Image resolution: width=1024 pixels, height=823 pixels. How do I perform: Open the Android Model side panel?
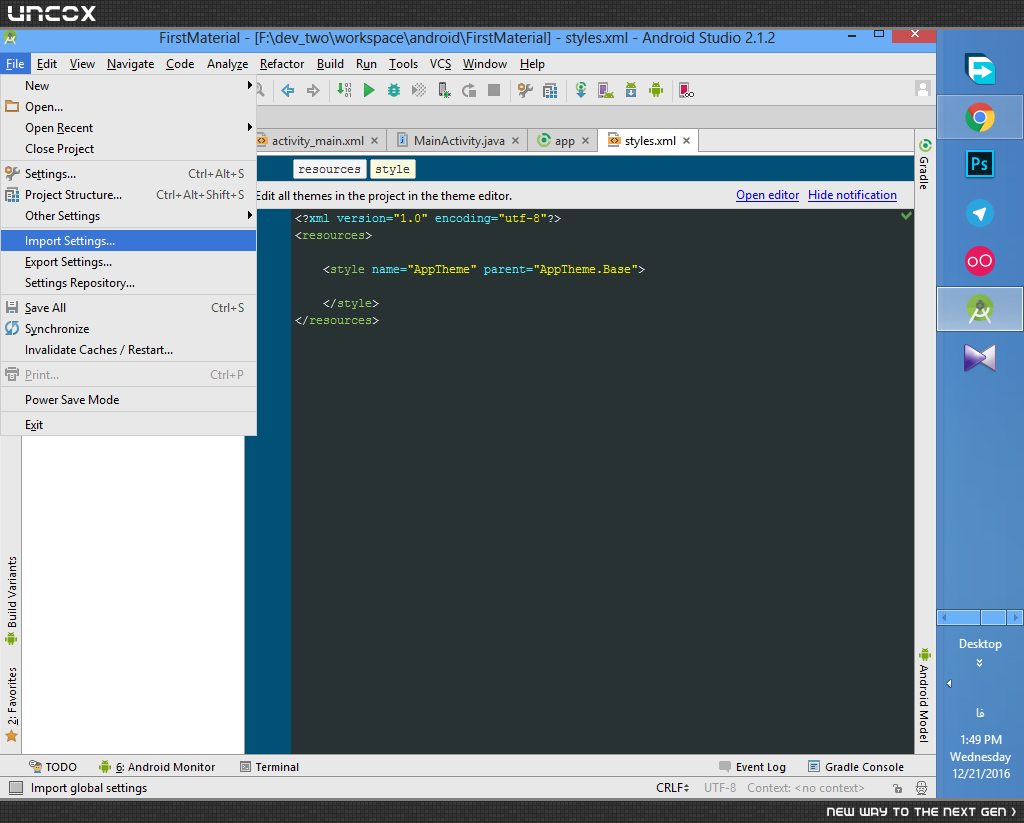pos(924,695)
